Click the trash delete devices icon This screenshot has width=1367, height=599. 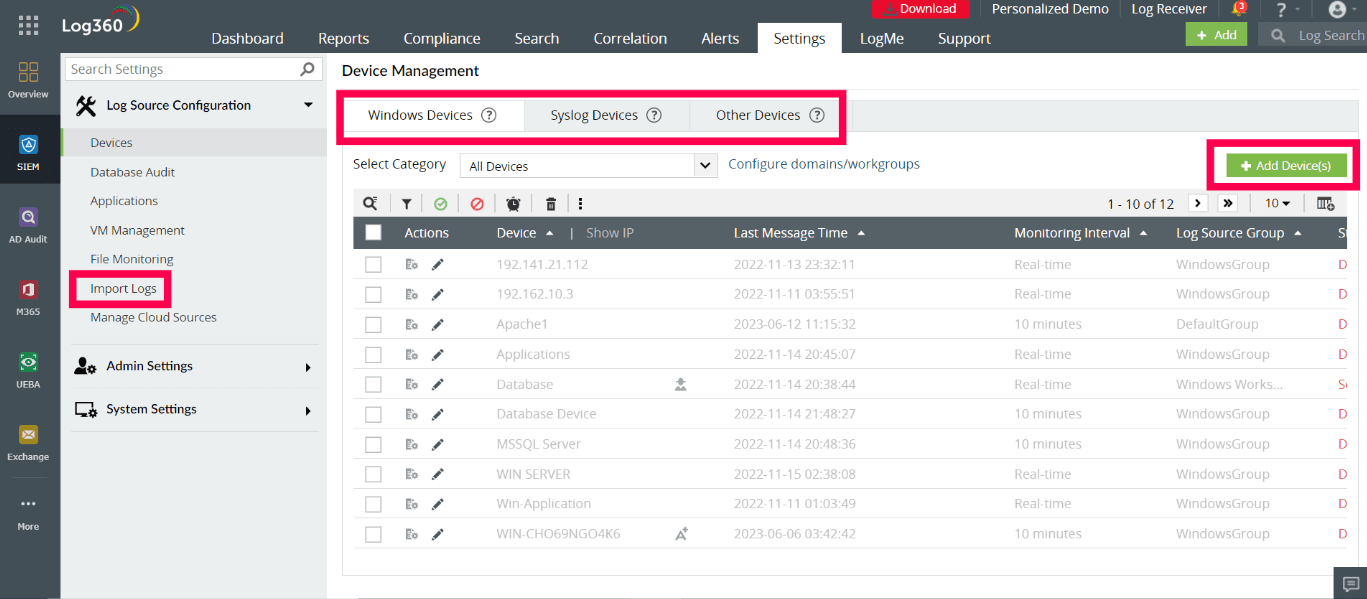pyautogui.click(x=551, y=204)
